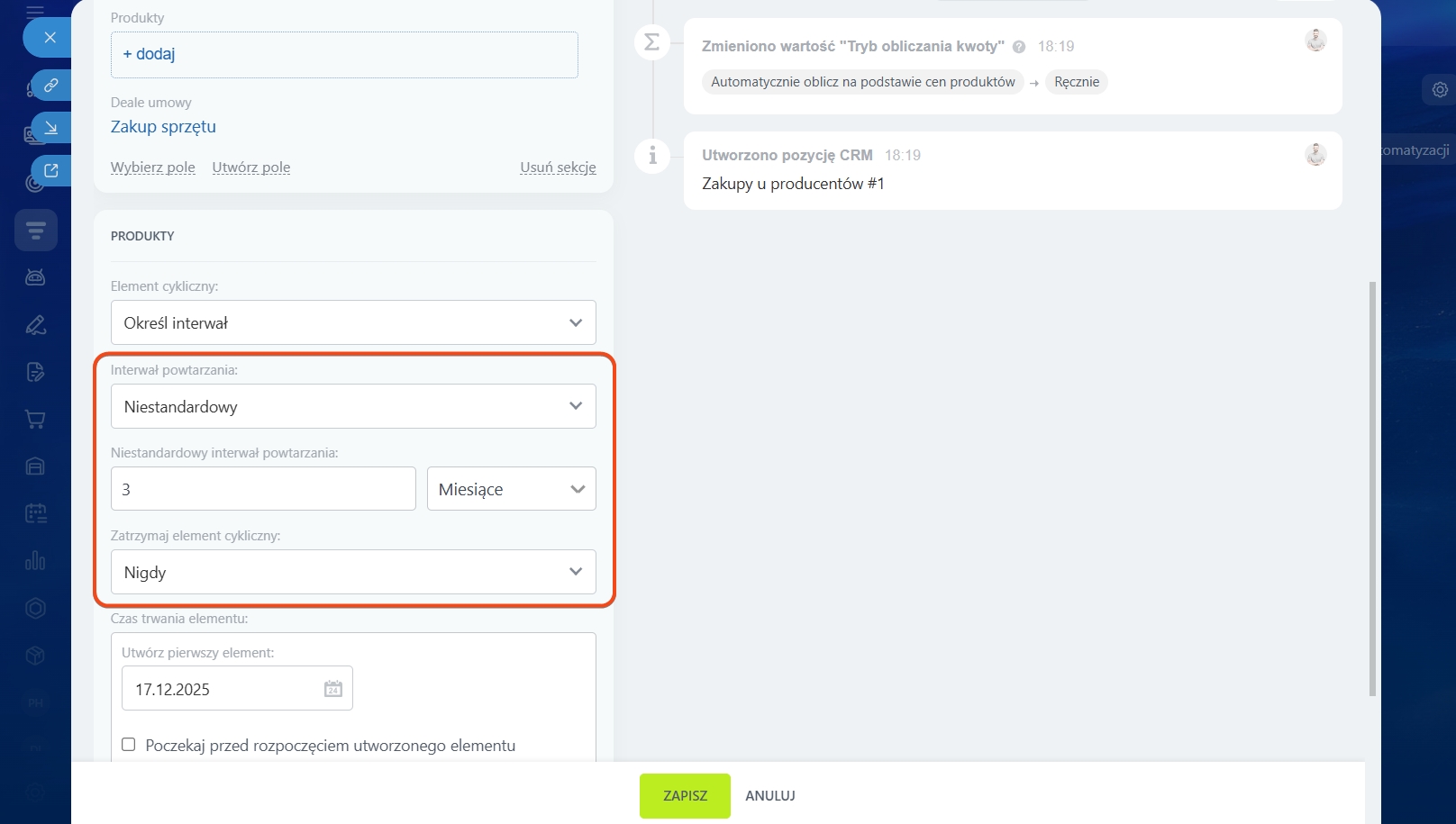
Task: Click the ZAPISZ button
Action: 685,796
